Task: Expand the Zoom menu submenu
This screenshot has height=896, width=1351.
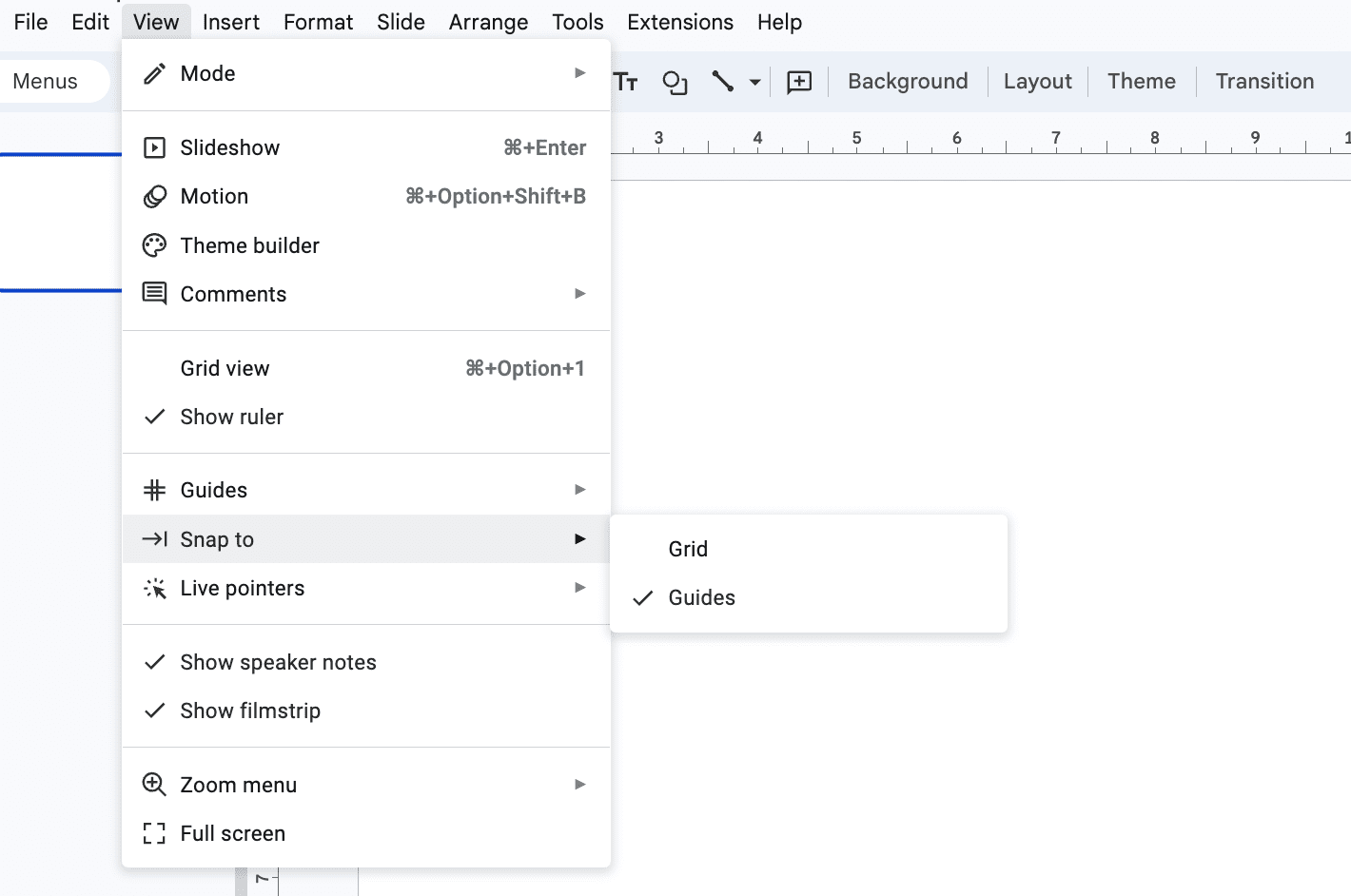Action: (x=238, y=784)
